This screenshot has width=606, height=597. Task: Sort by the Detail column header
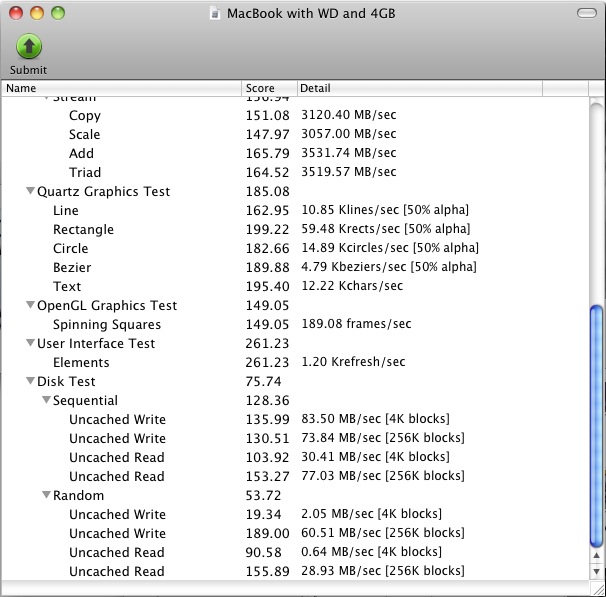click(420, 88)
